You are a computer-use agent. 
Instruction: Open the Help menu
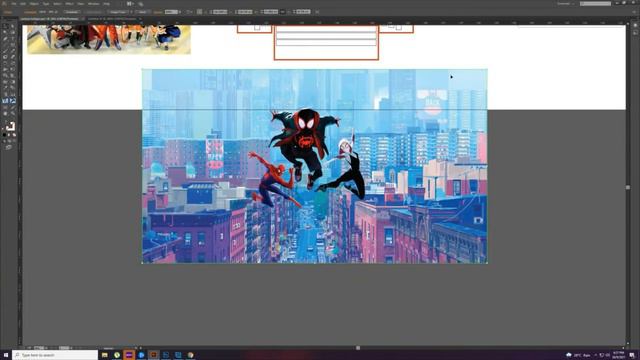point(106,4)
